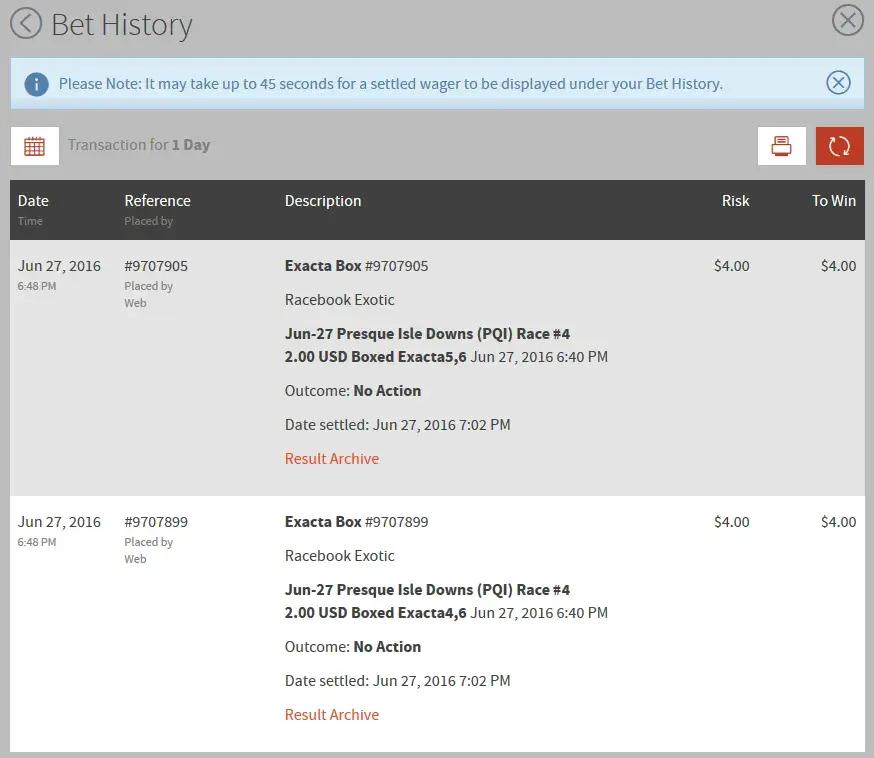Click the info icon in the notice banner

36,84
